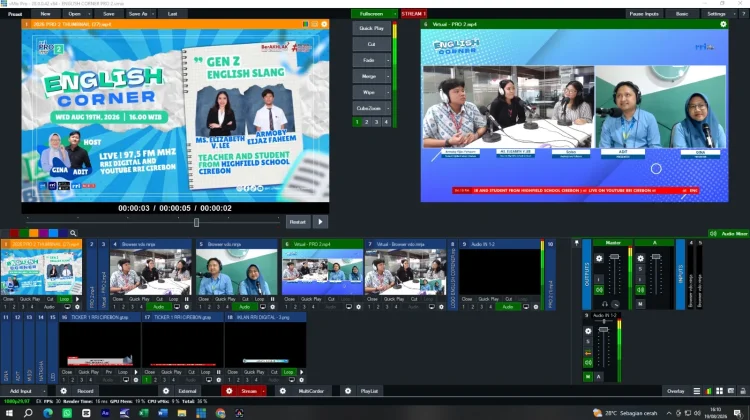The height and width of the screenshot is (420, 750).
Task: Expand the Settings dropdown arrow
Action: click(x=735, y=14)
